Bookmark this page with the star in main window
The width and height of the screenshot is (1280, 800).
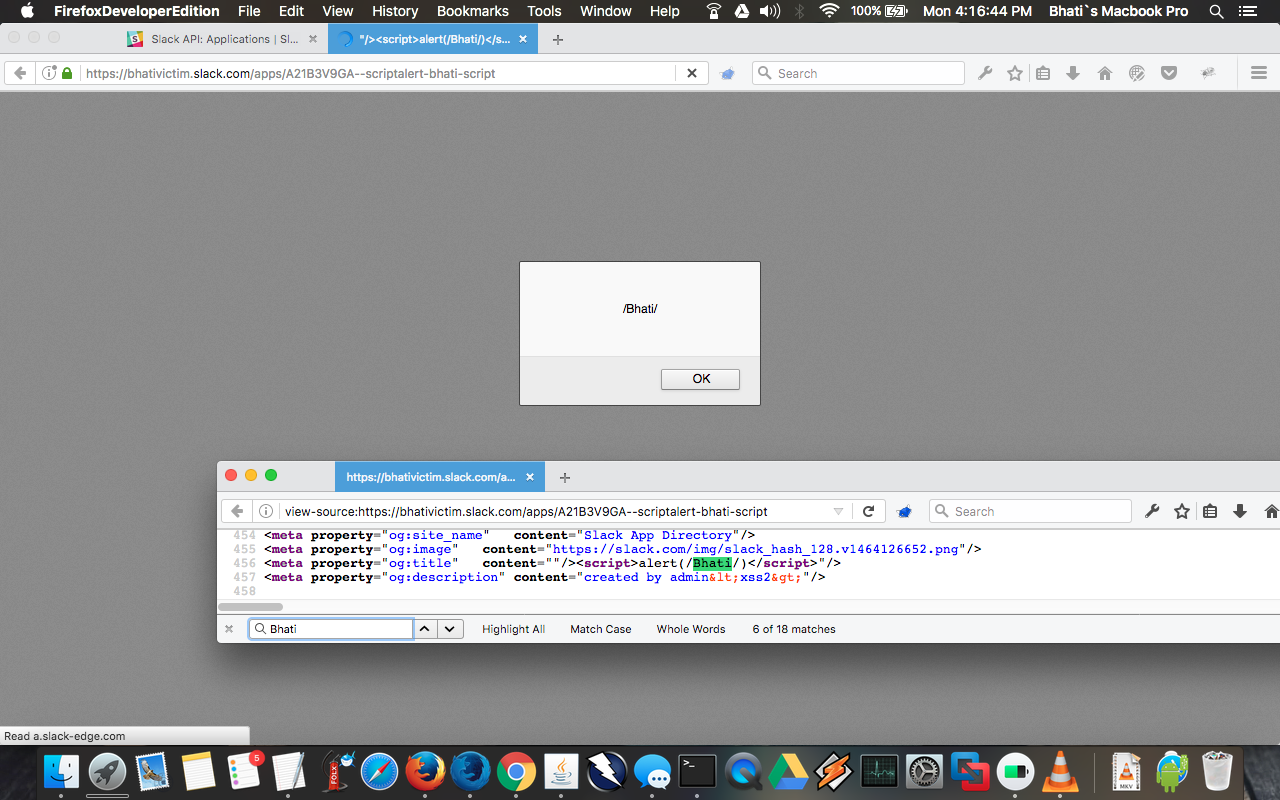[1015, 73]
